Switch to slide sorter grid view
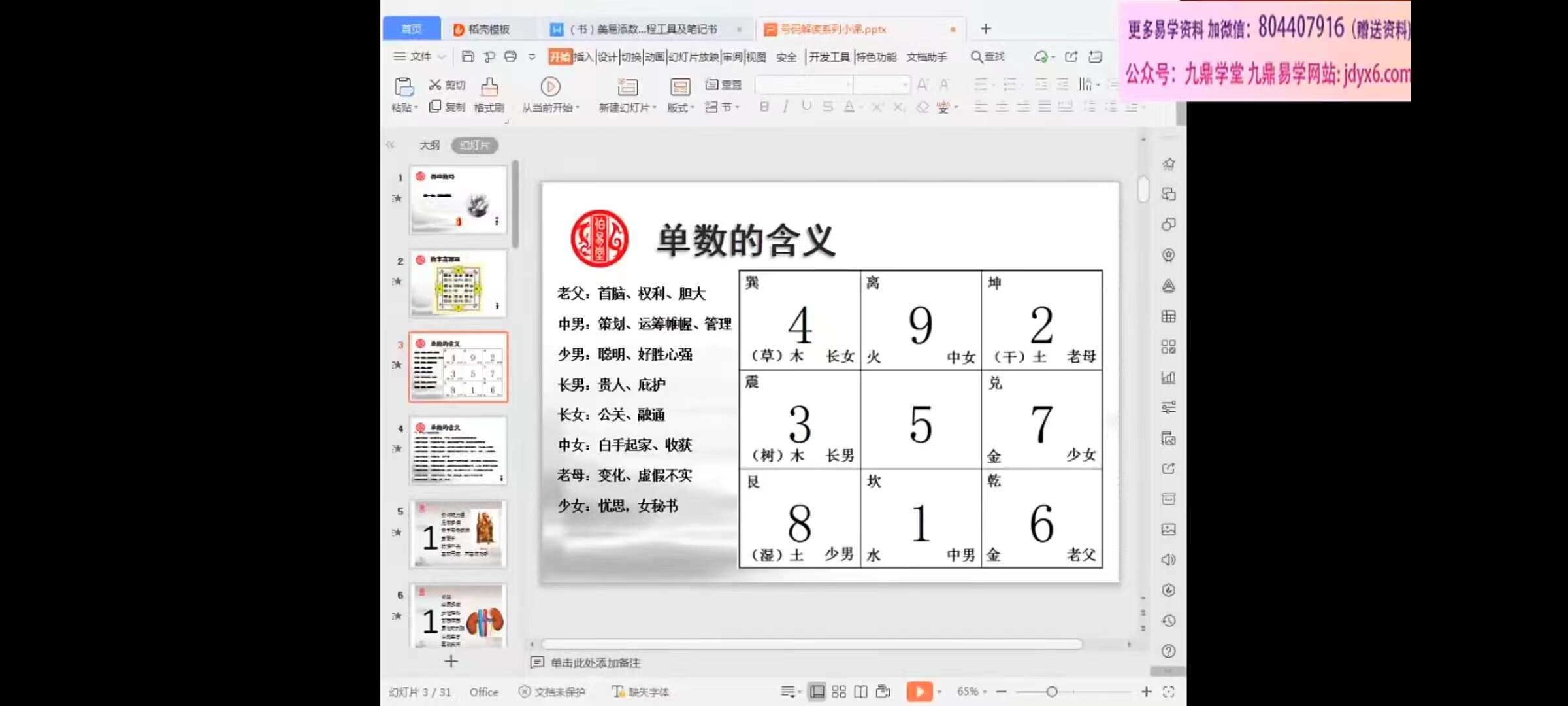 839,692
